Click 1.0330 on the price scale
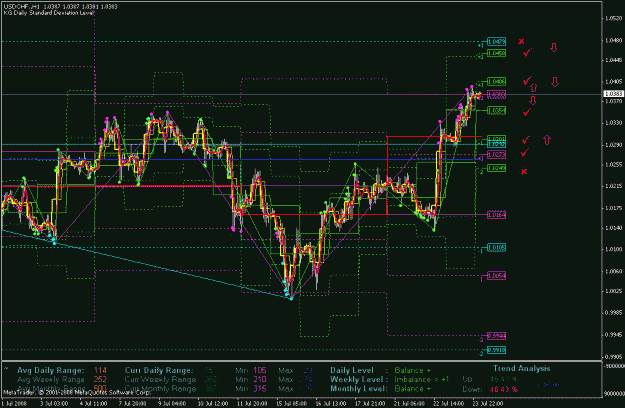The width and height of the screenshot is (625, 408). (613, 123)
